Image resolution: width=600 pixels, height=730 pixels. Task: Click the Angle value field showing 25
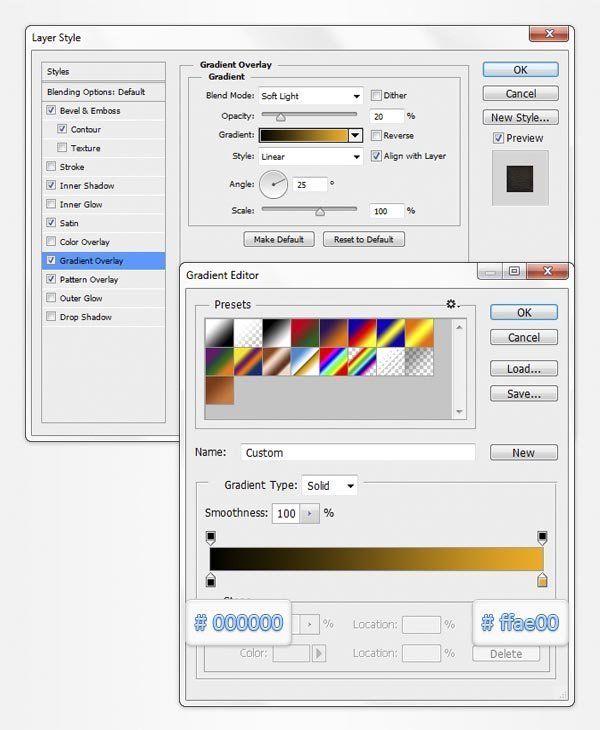coord(310,185)
